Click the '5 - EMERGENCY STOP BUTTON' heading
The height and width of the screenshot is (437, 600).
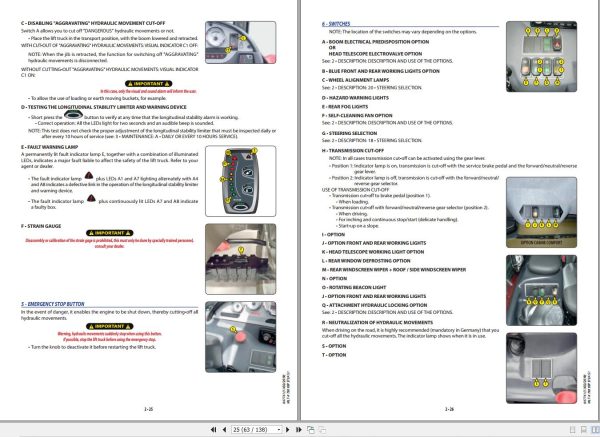point(52,304)
